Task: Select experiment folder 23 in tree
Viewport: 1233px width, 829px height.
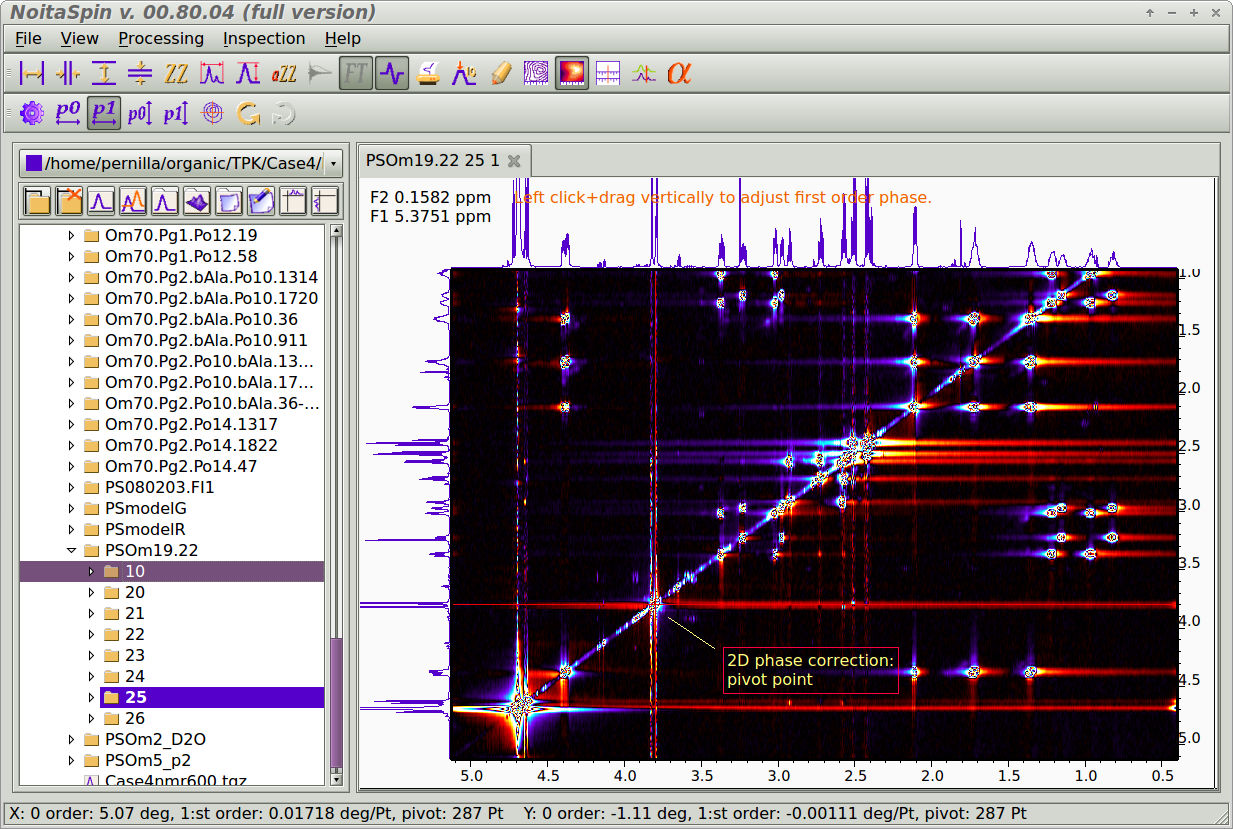Action: point(134,655)
